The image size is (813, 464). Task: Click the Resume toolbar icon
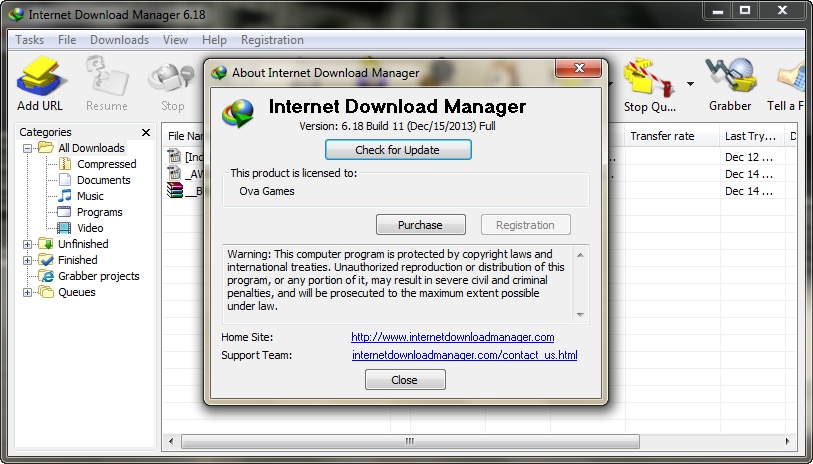point(107,83)
